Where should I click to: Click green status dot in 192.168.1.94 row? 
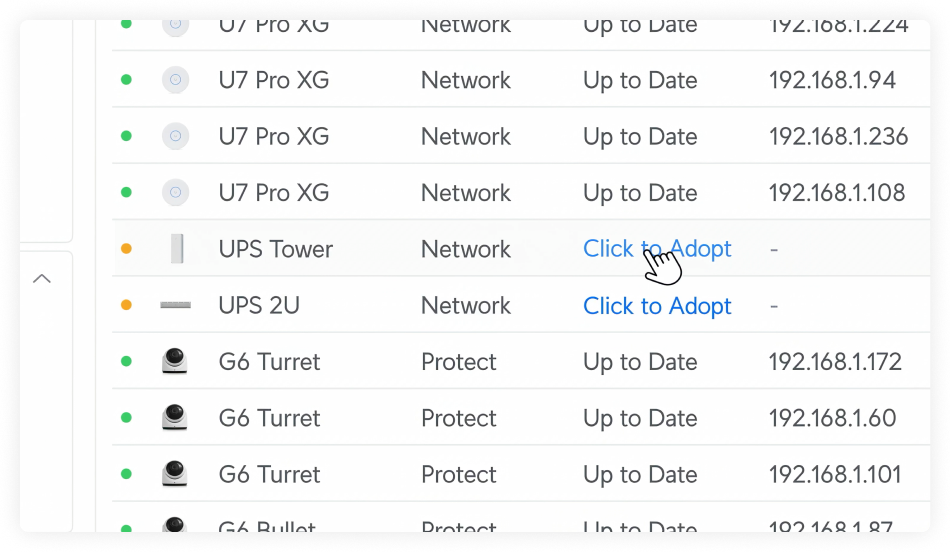(126, 80)
